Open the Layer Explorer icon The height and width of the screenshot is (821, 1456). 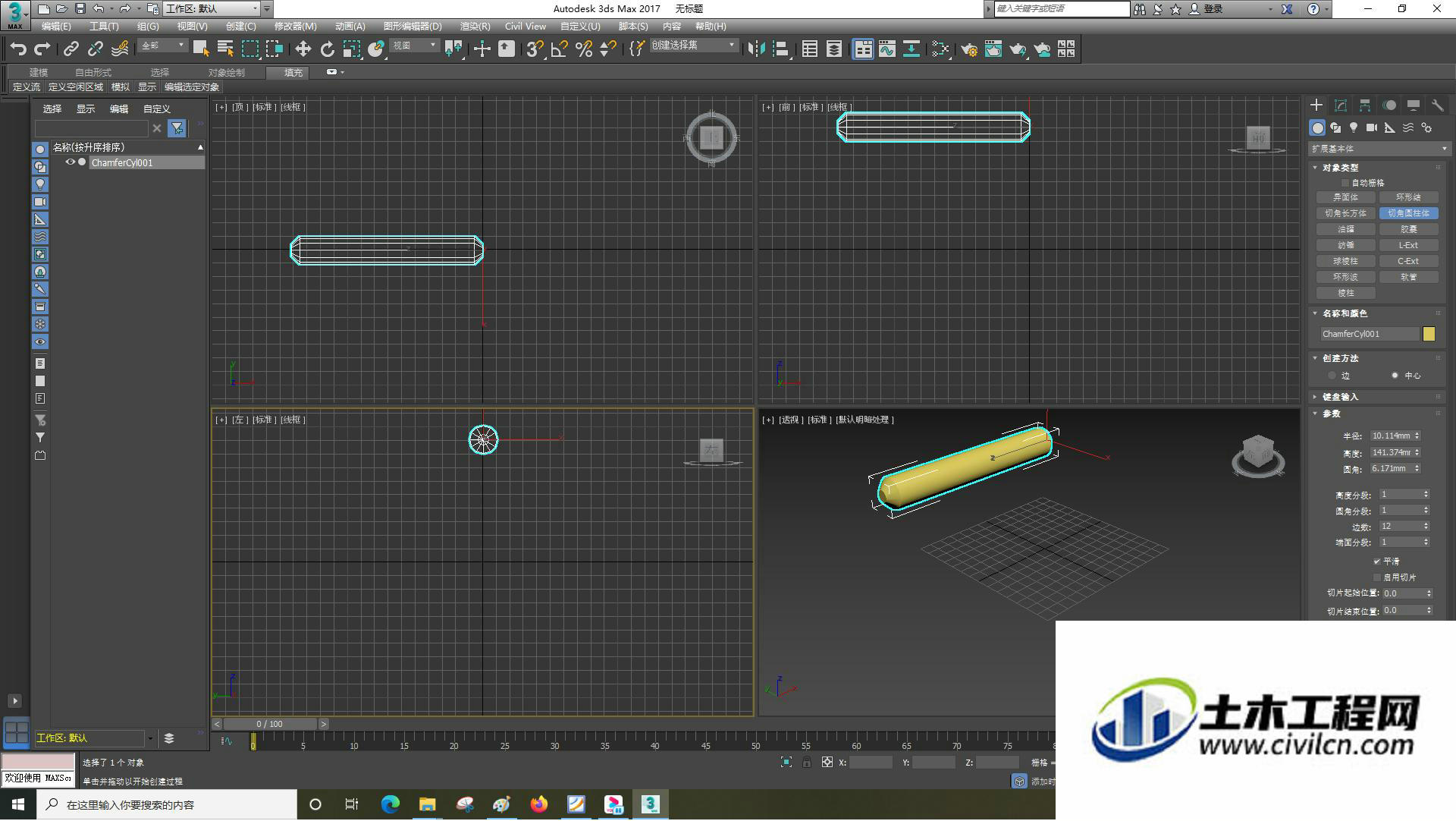click(x=834, y=49)
